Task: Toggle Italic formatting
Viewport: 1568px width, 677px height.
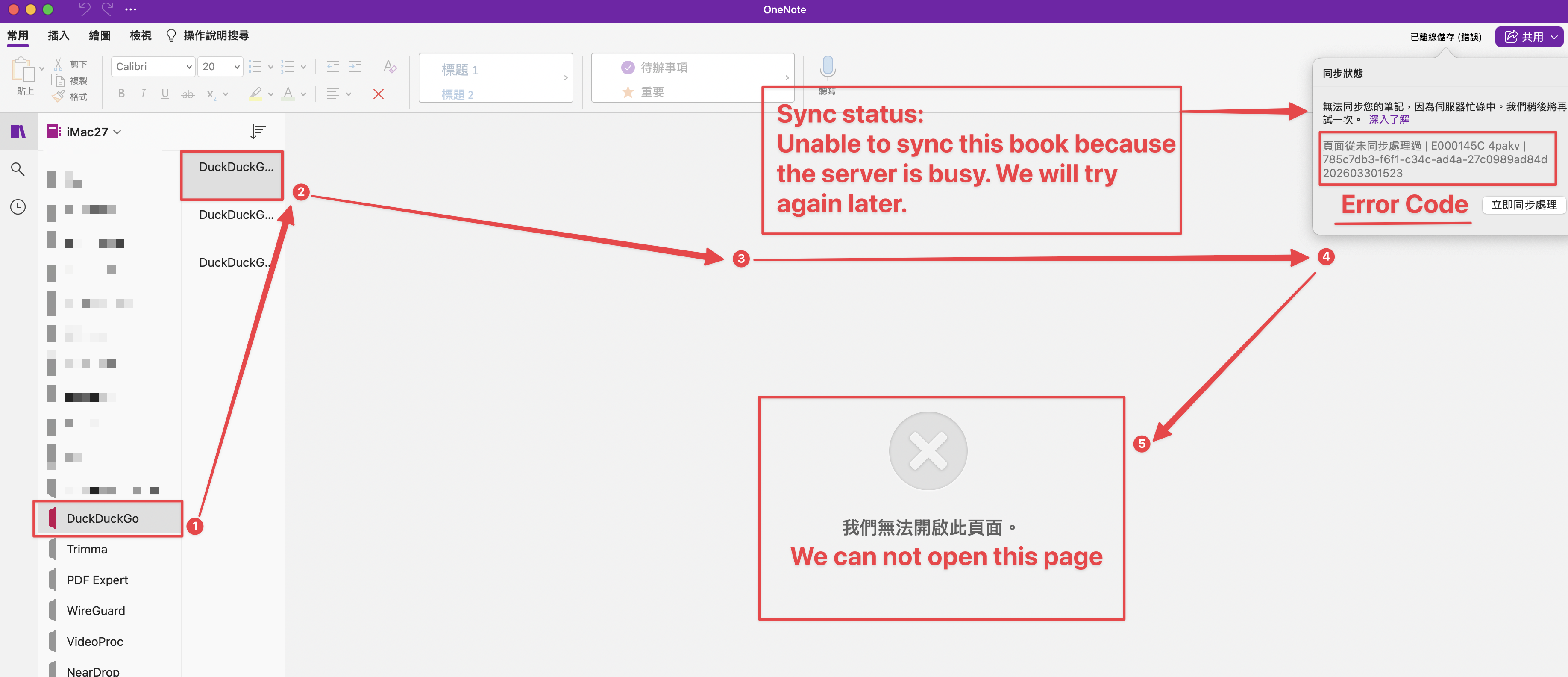Action: coord(143,94)
